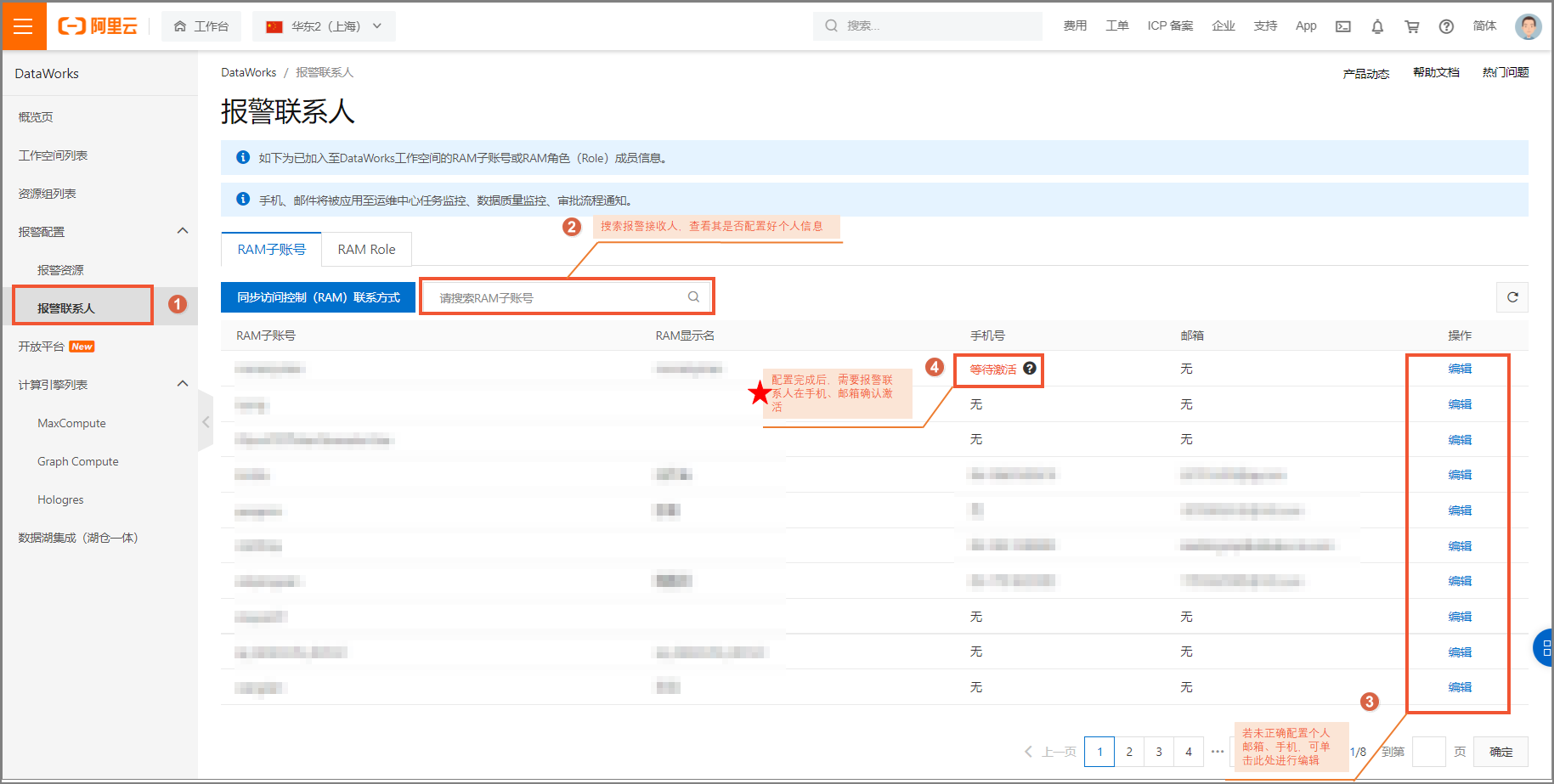
Task: Open the notifications bell
Action: pyautogui.click(x=1377, y=26)
